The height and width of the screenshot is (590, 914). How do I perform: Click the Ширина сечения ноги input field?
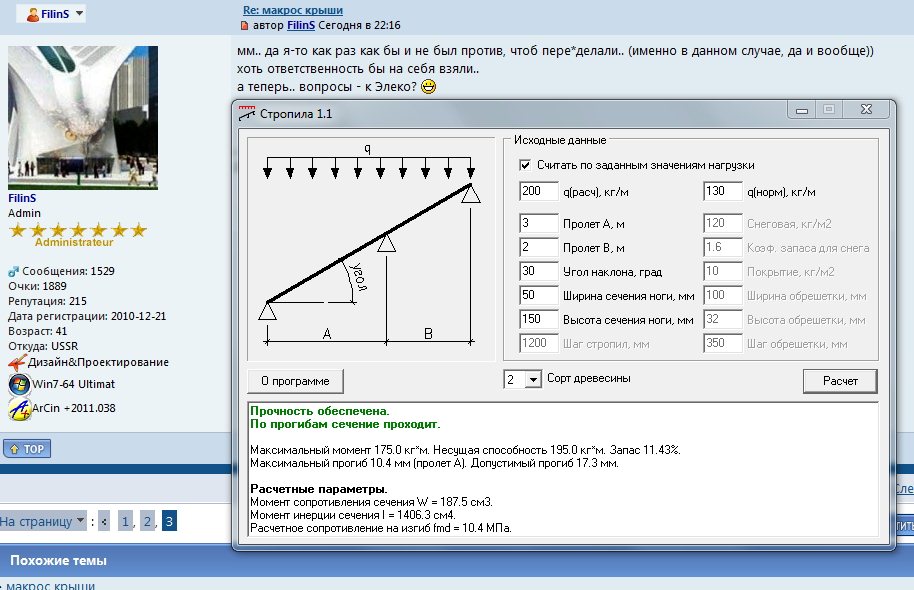click(539, 295)
